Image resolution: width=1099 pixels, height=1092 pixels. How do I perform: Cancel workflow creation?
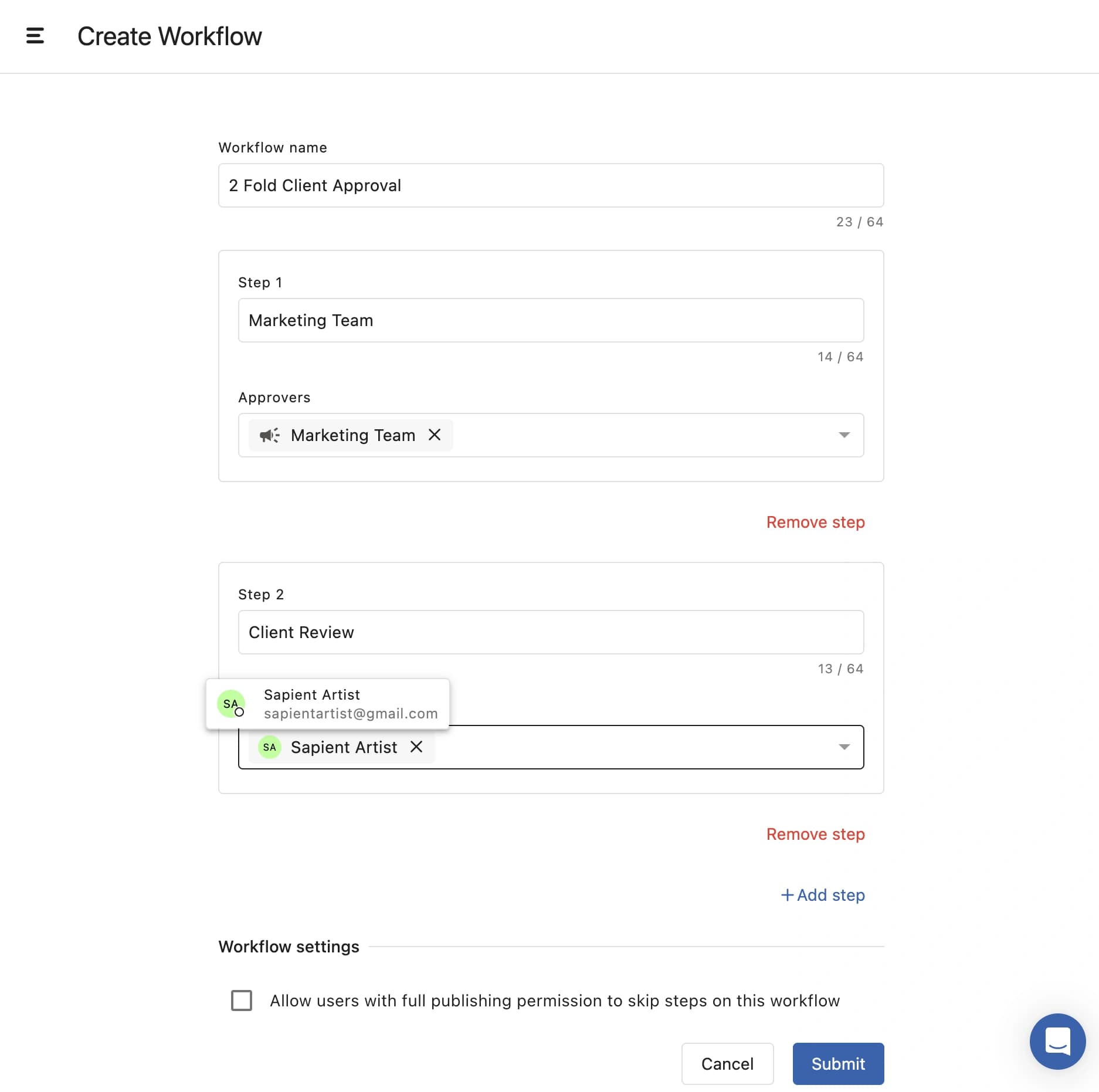pyautogui.click(x=727, y=1064)
